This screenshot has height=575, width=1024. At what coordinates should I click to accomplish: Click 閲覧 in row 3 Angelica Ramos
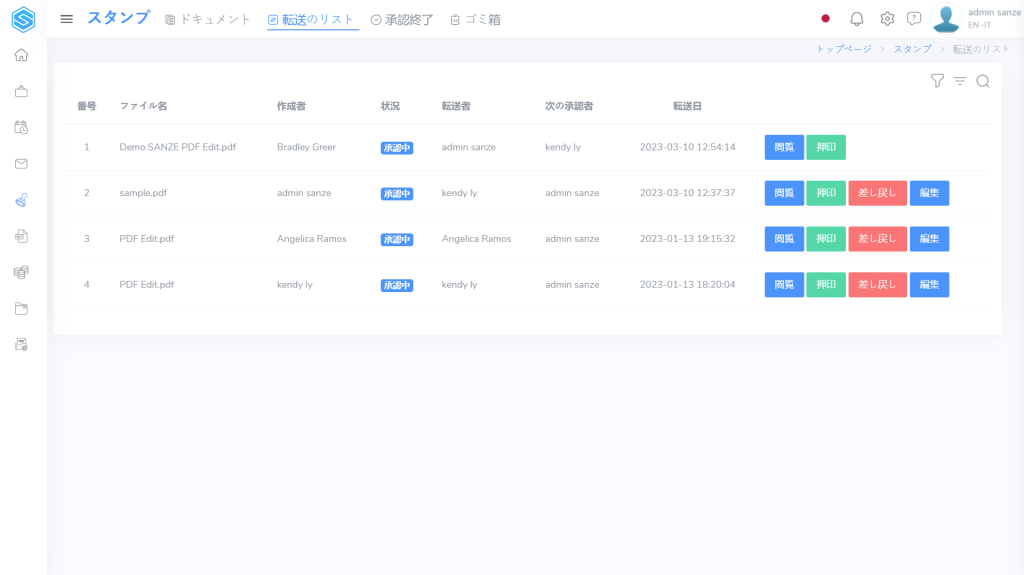784,239
